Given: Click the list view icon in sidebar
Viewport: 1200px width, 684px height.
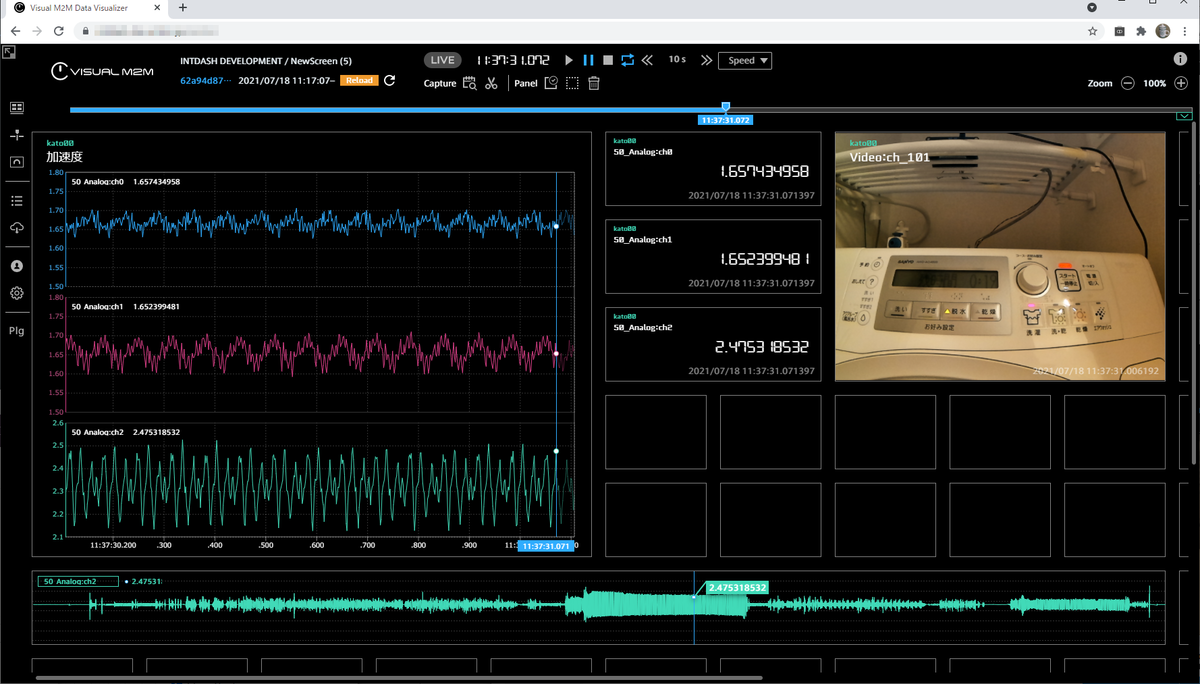Looking at the screenshot, I should 17,201.
